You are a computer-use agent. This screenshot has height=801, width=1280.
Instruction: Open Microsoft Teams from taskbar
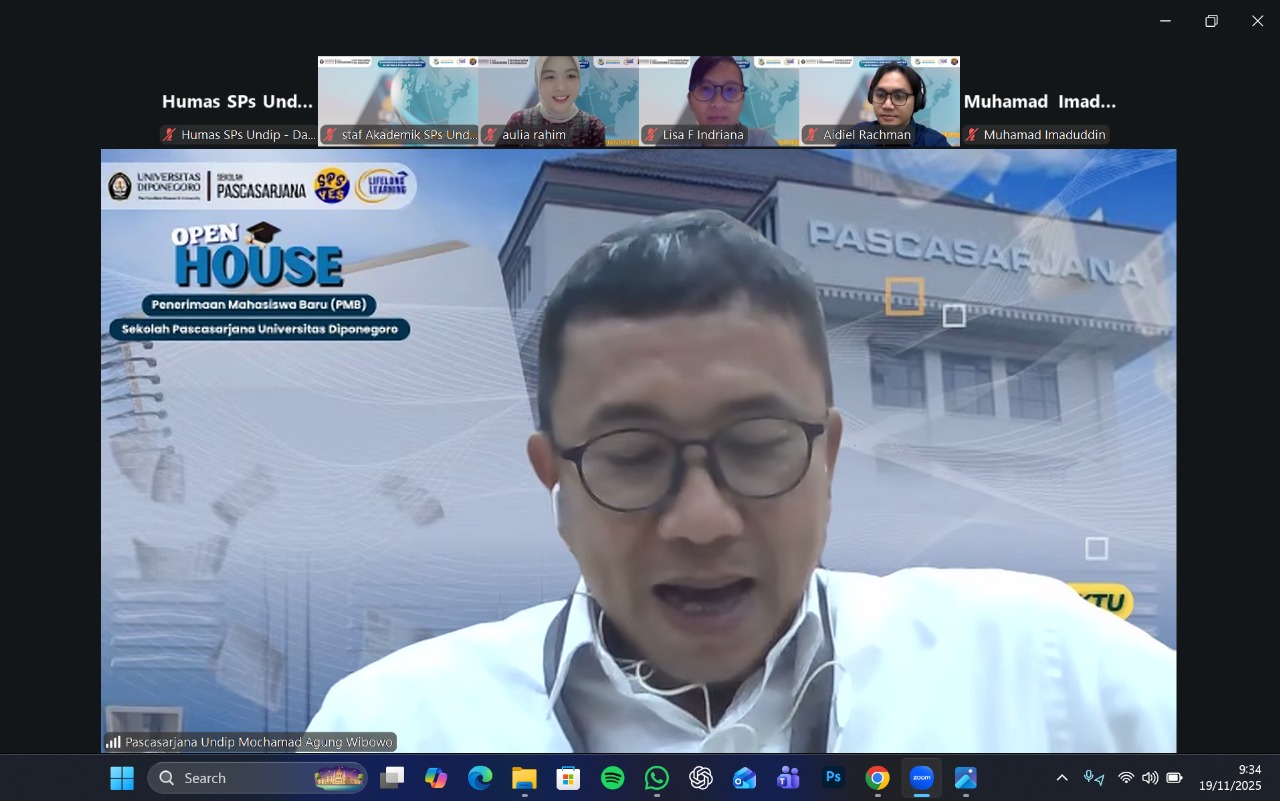pos(789,778)
